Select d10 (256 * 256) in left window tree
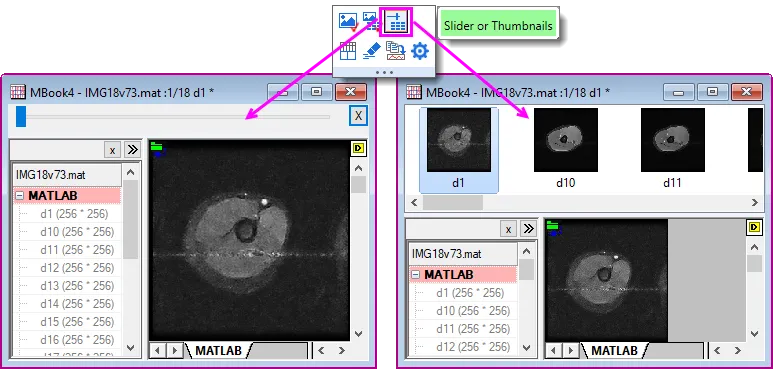The height and width of the screenshot is (369, 773). coord(77,232)
